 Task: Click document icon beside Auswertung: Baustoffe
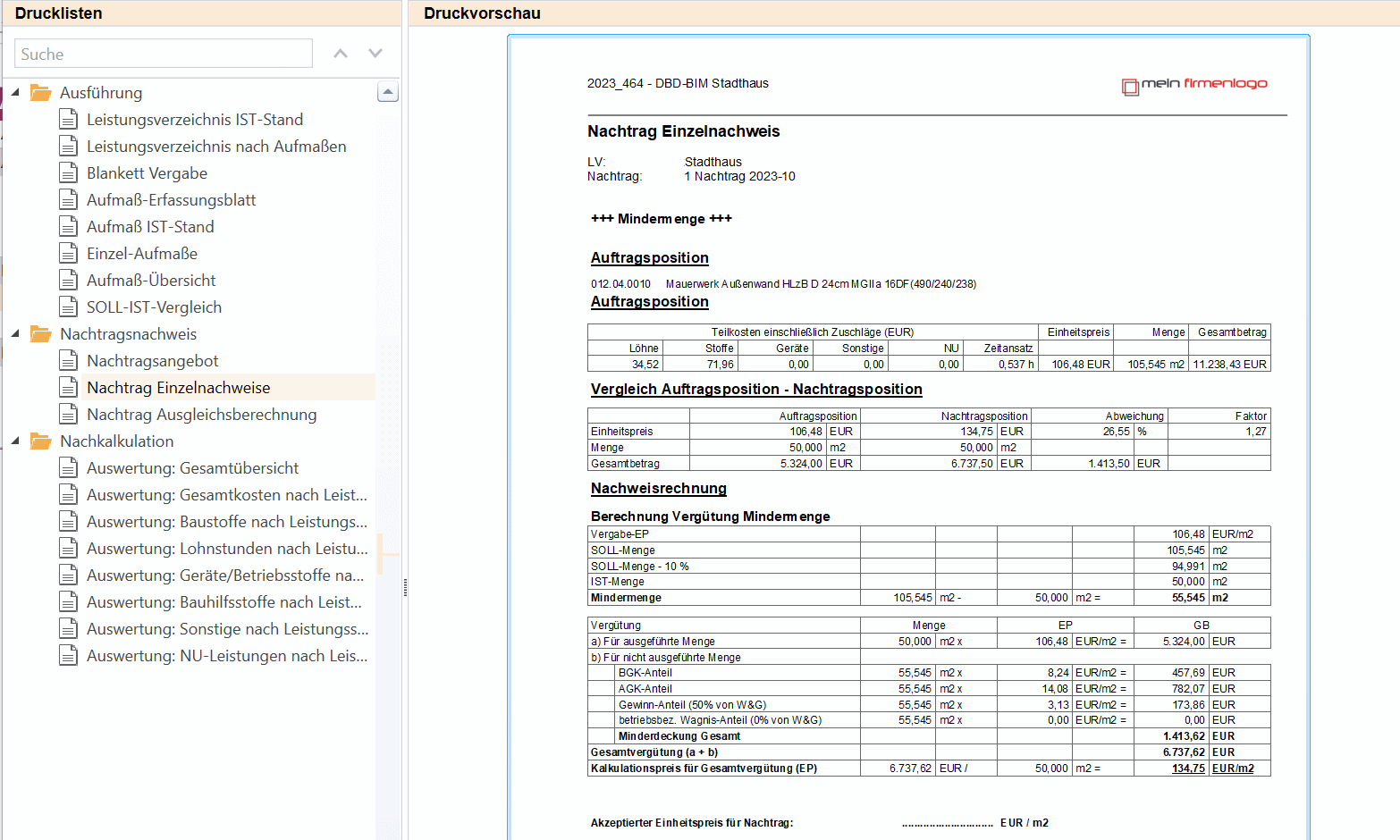tap(68, 521)
